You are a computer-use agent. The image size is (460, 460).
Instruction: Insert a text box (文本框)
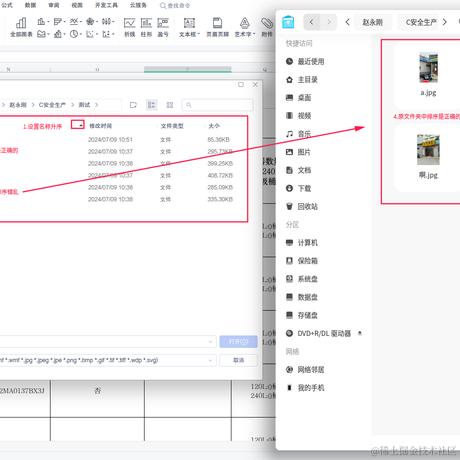(189, 27)
